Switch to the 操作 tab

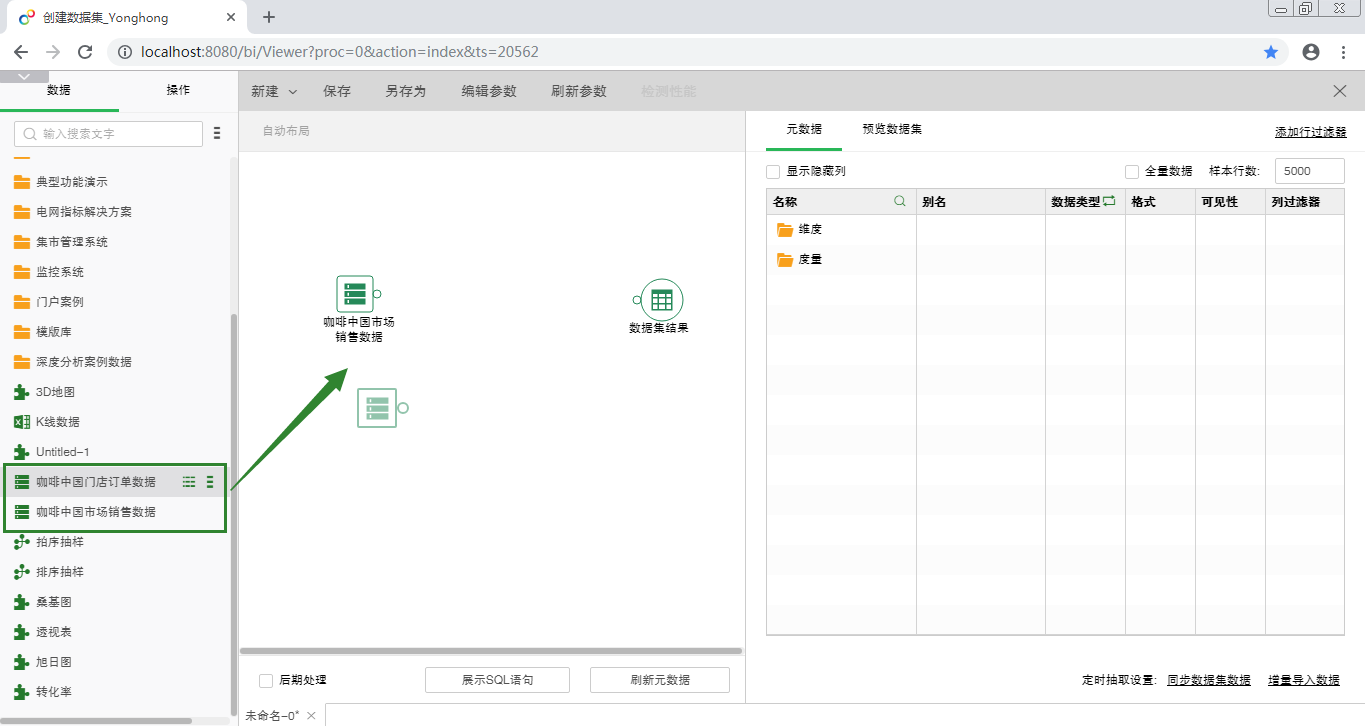point(177,89)
